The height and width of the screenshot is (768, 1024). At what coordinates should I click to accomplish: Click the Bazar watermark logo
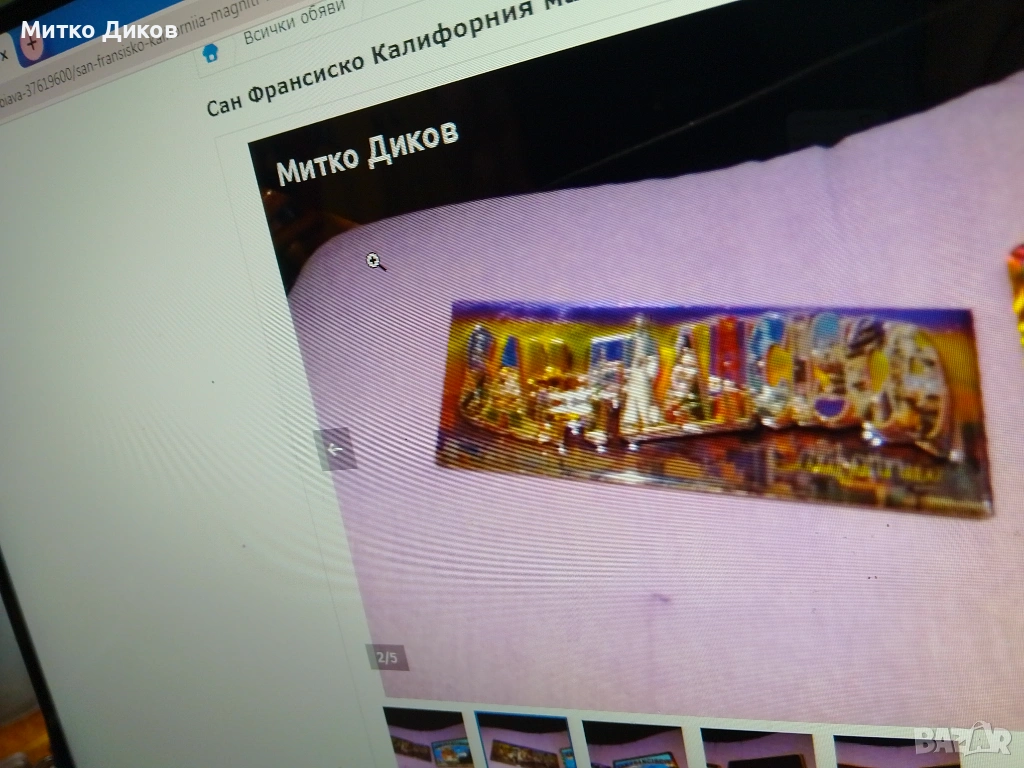[x=962, y=739]
